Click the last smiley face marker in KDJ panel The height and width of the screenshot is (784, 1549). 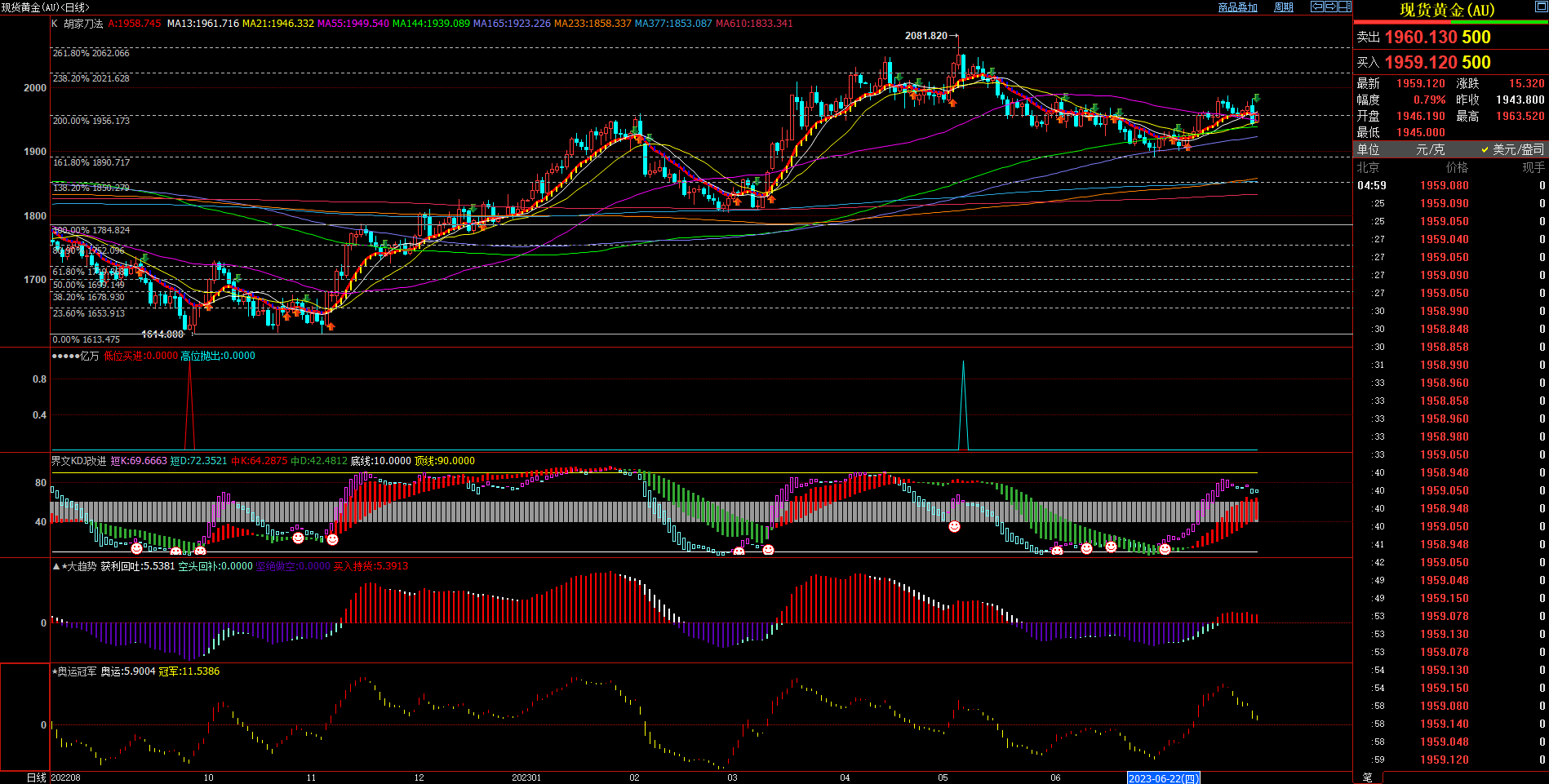(x=1165, y=550)
